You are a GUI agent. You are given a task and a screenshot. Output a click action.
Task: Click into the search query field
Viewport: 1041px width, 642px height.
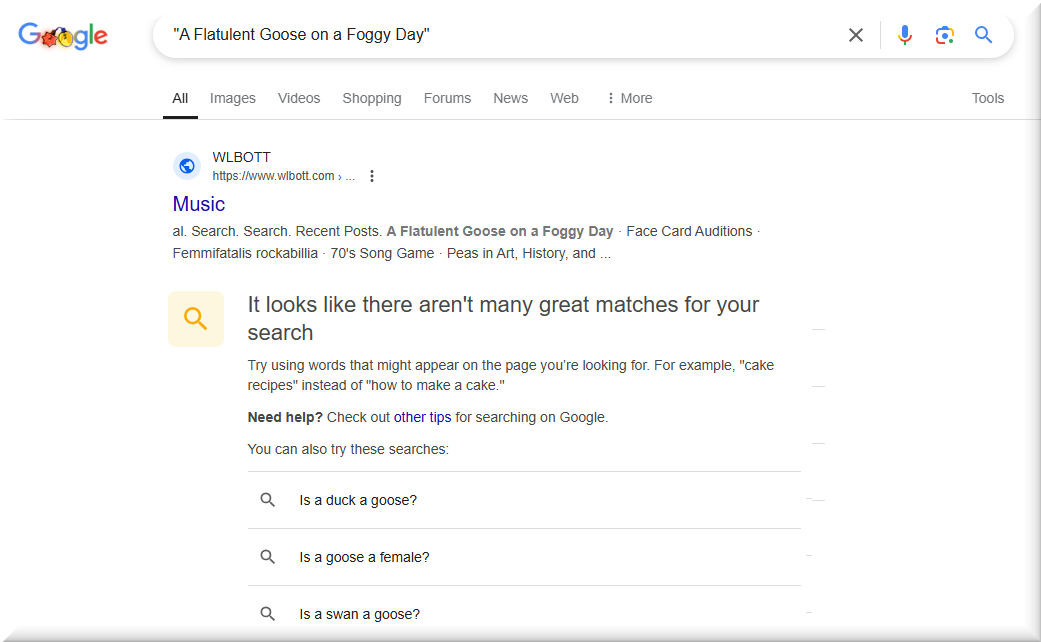coord(500,35)
